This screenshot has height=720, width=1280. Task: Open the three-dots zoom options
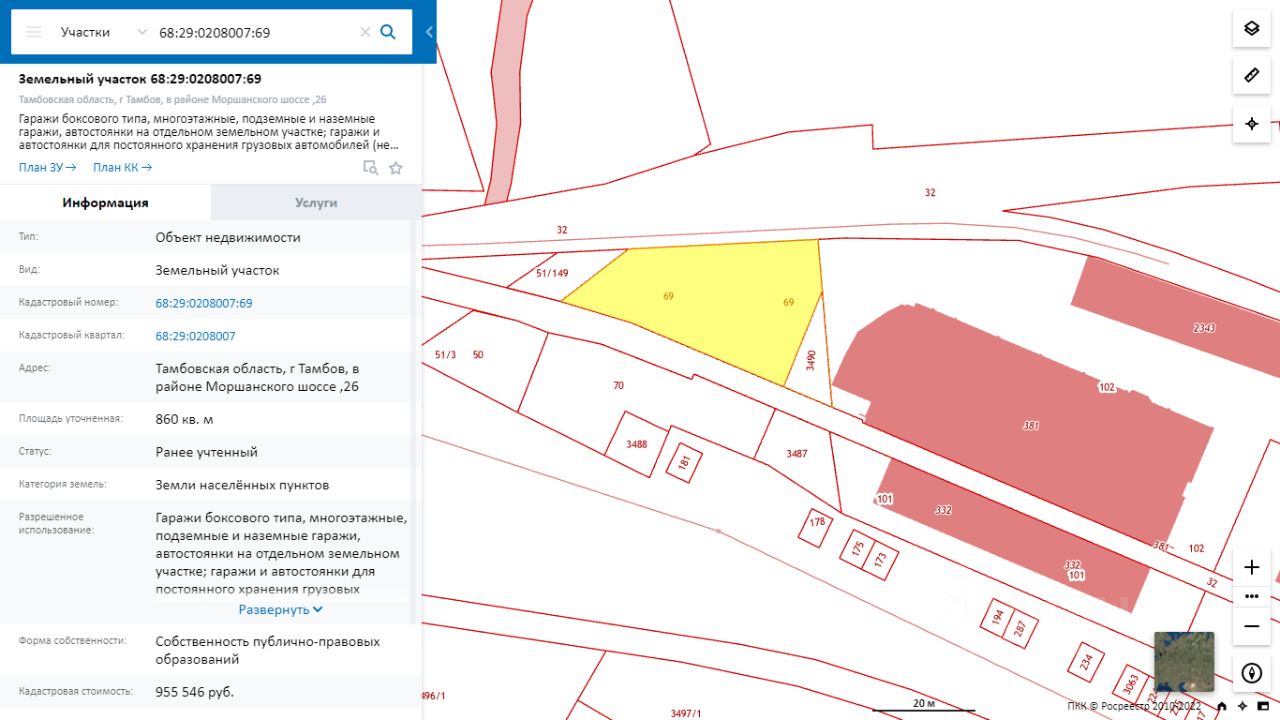coord(1251,596)
